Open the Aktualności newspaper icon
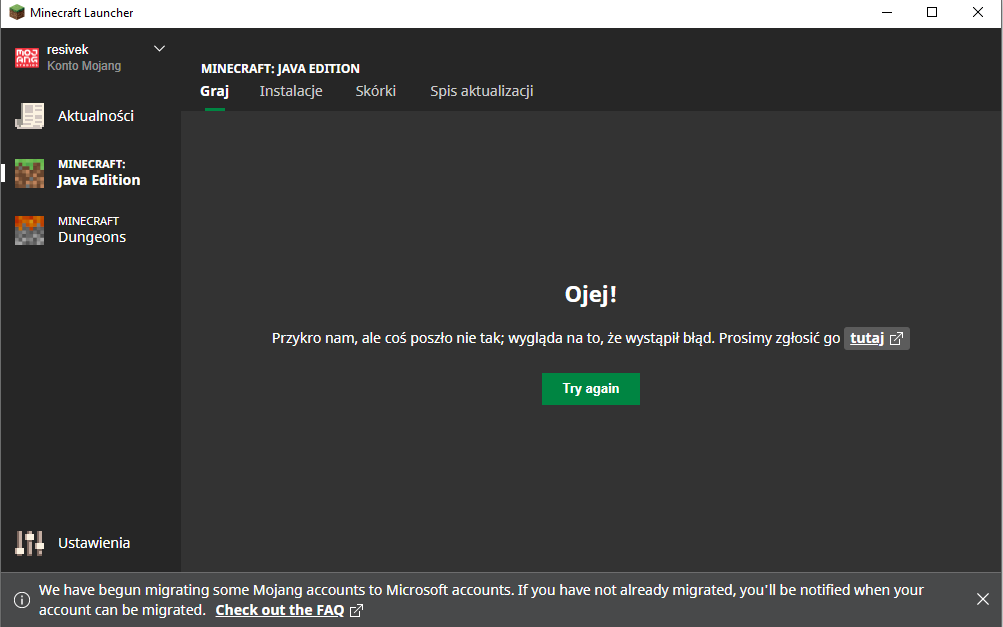This screenshot has height=627, width=1003. (30, 116)
